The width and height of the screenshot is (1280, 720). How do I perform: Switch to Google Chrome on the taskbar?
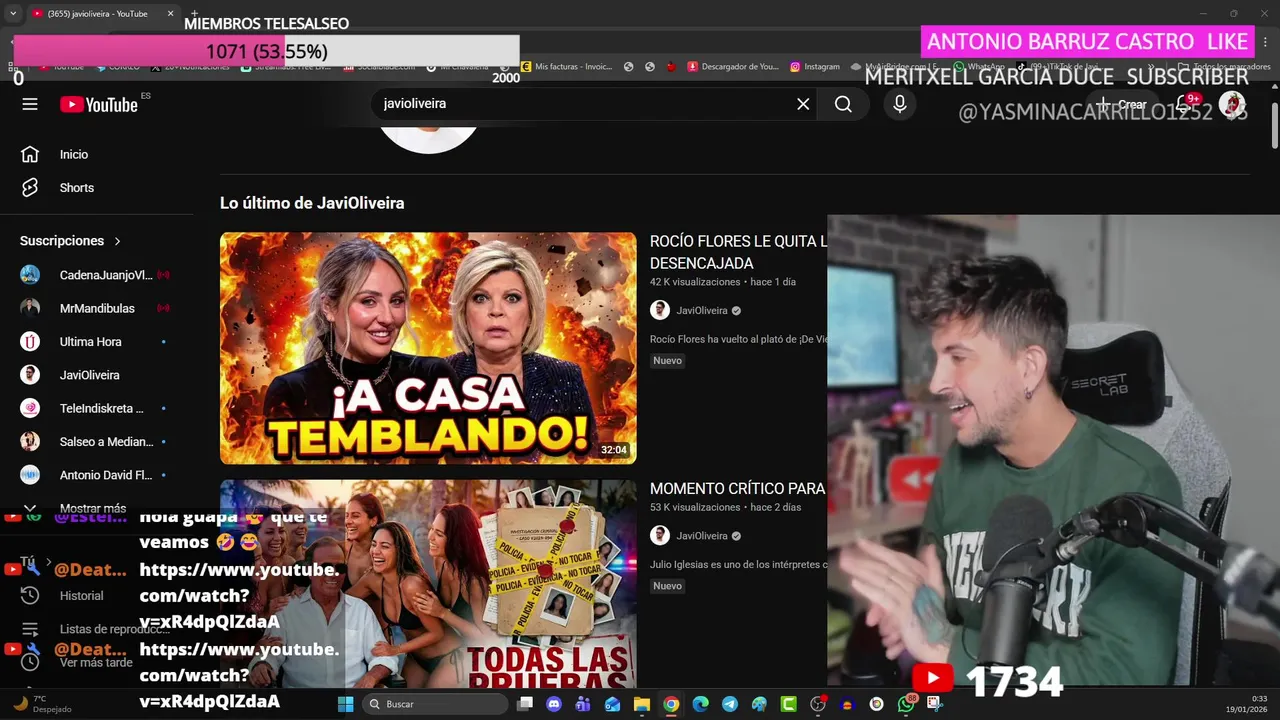pos(671,704)
